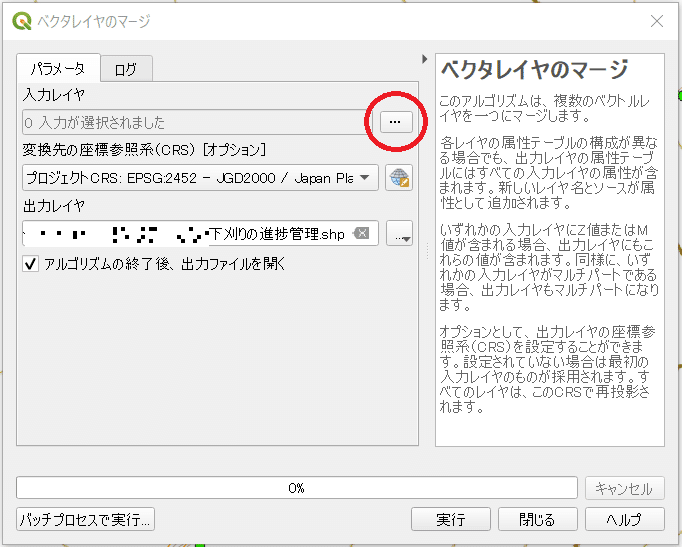Click バッチプロセスで実行 button
Viewport: 682px width, 547px height.
pos(85,519)
